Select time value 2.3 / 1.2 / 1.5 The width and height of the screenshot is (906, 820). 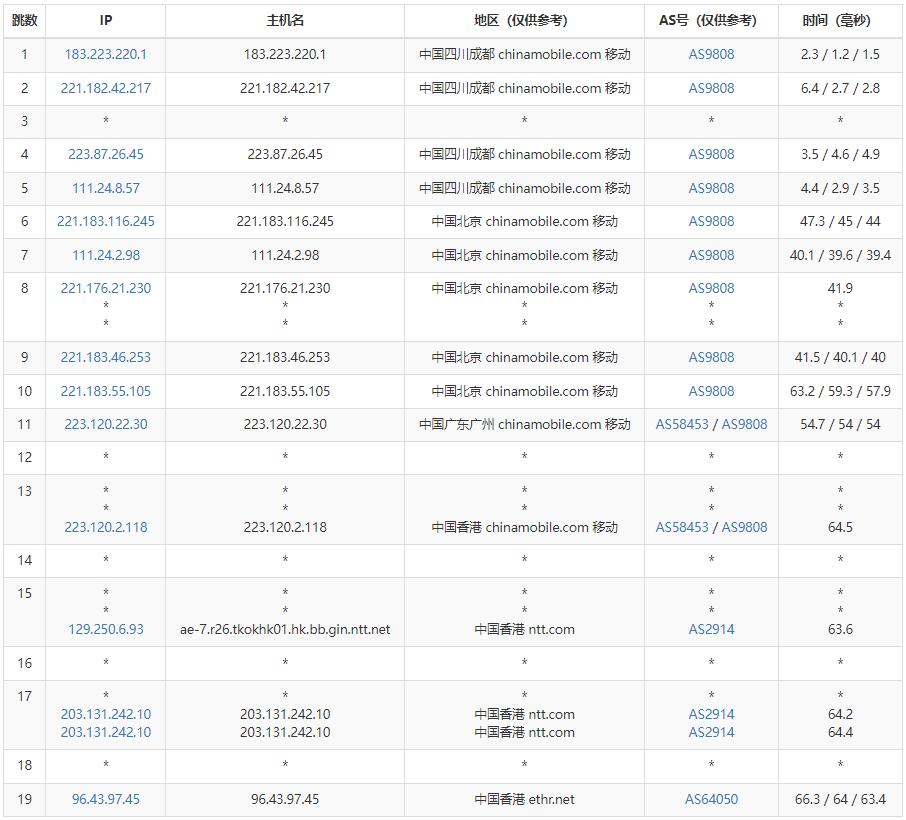coord(840,54)
